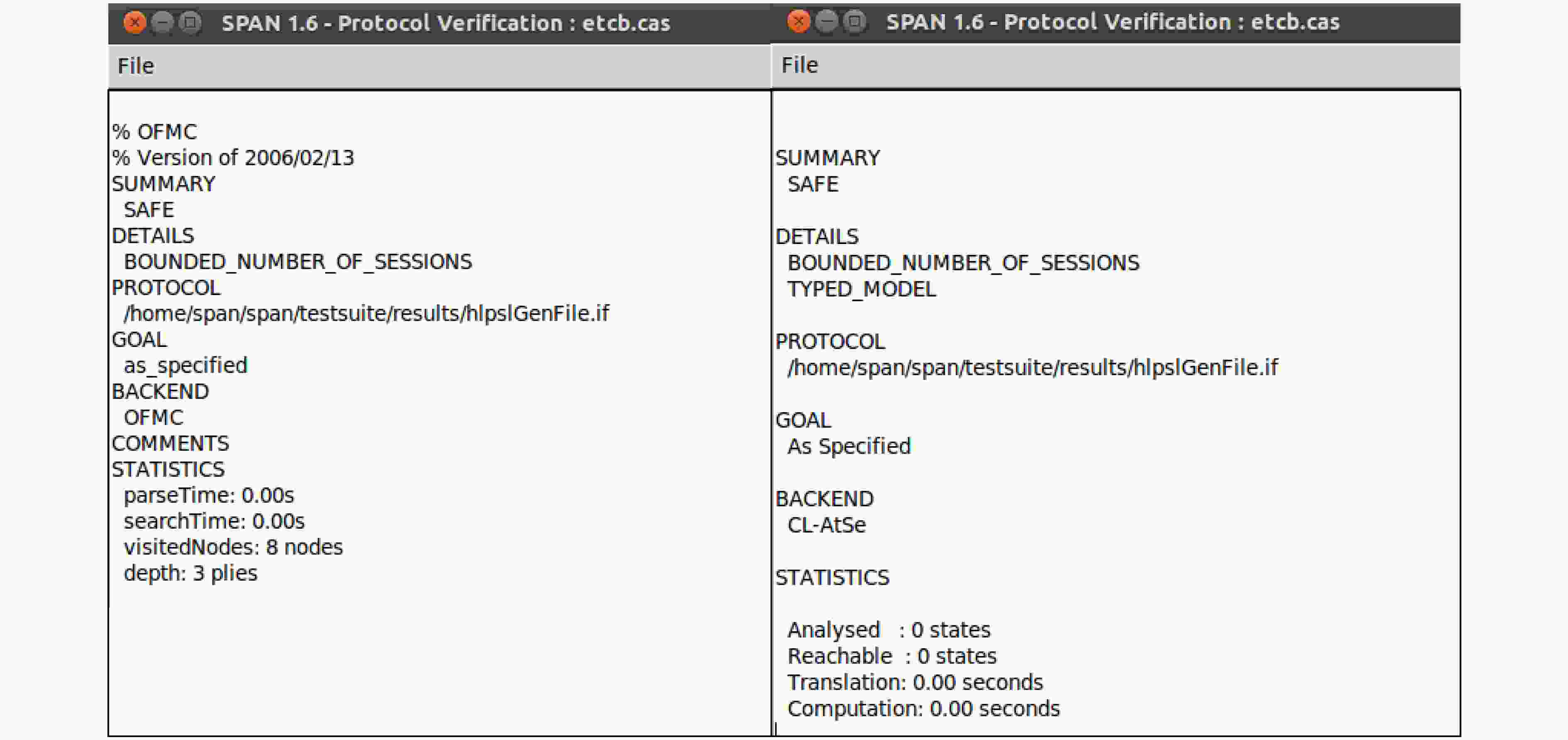
Task: Click the CL-AtSe protocol file path line
Action: click(x=1032, y=368)
